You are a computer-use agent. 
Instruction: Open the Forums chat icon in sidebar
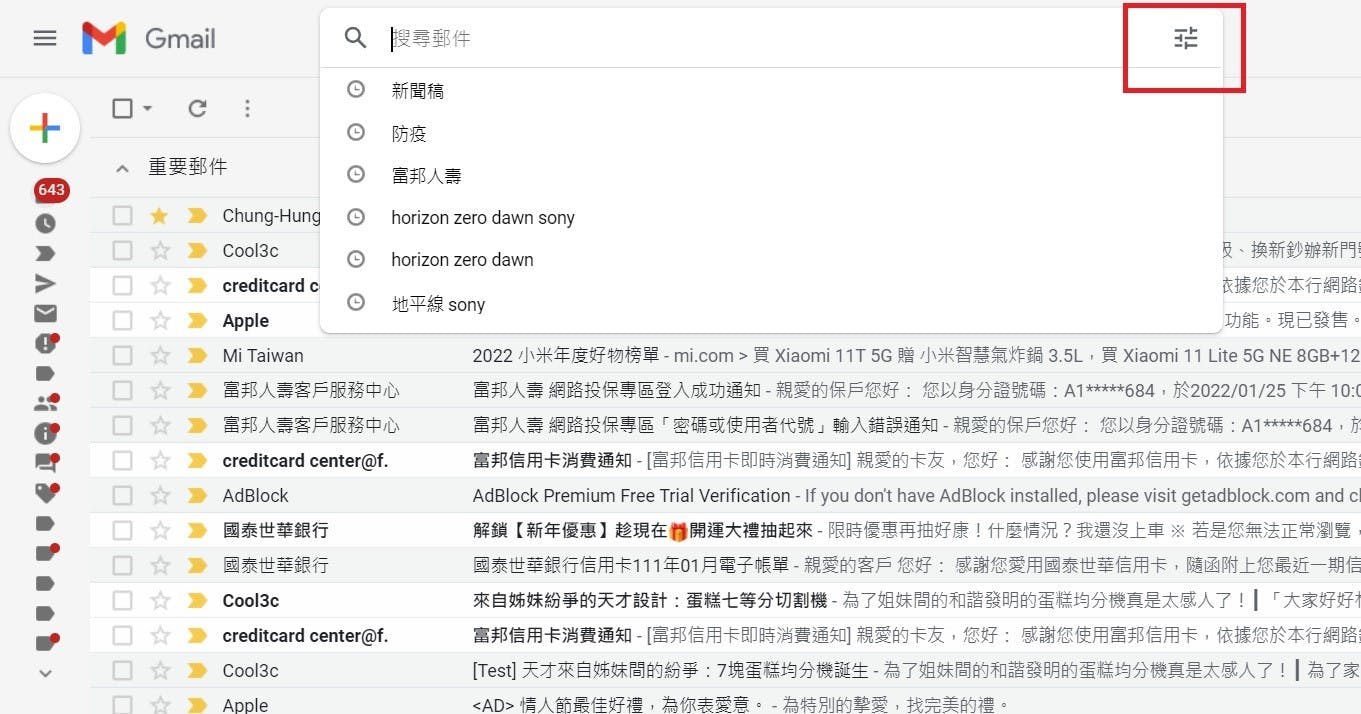46,463
